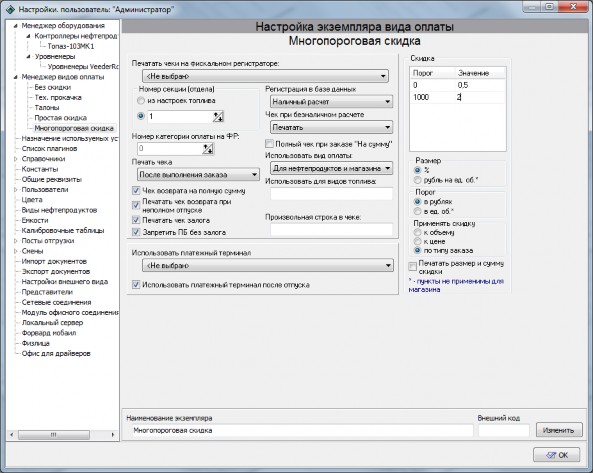Select Простая скидка in the tree
The width and height of the screenshot is (593, 473).
(x=61, y=118)
